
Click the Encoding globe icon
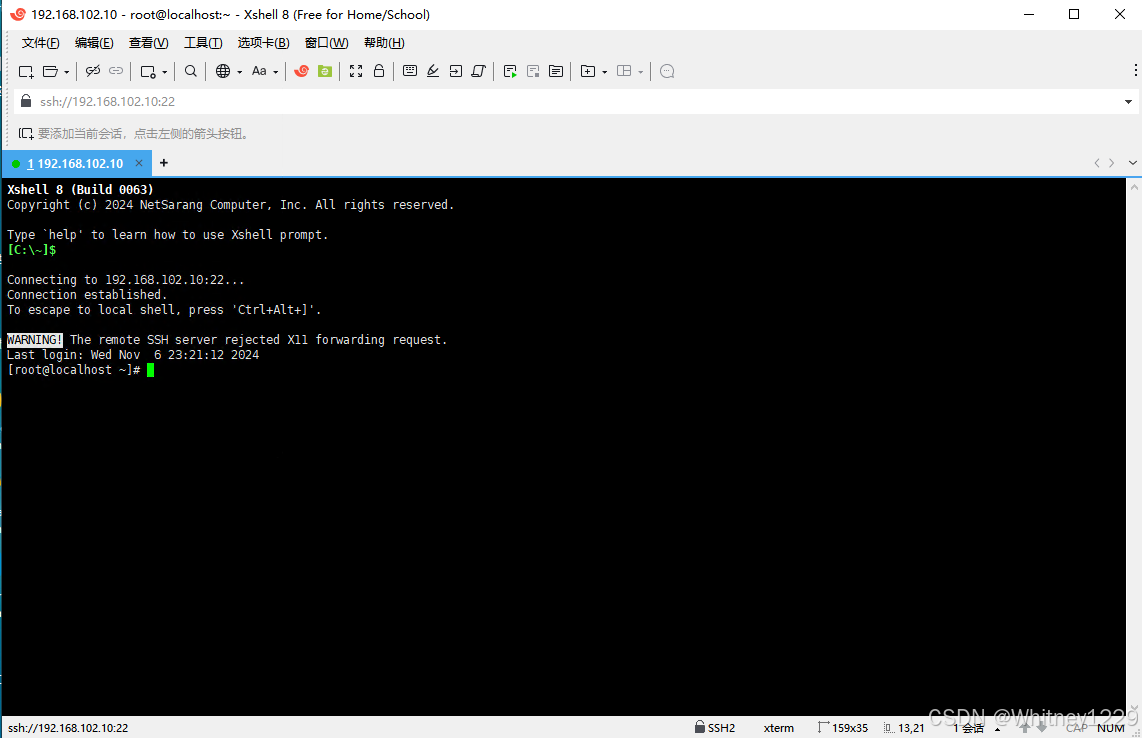click(223, 71)
